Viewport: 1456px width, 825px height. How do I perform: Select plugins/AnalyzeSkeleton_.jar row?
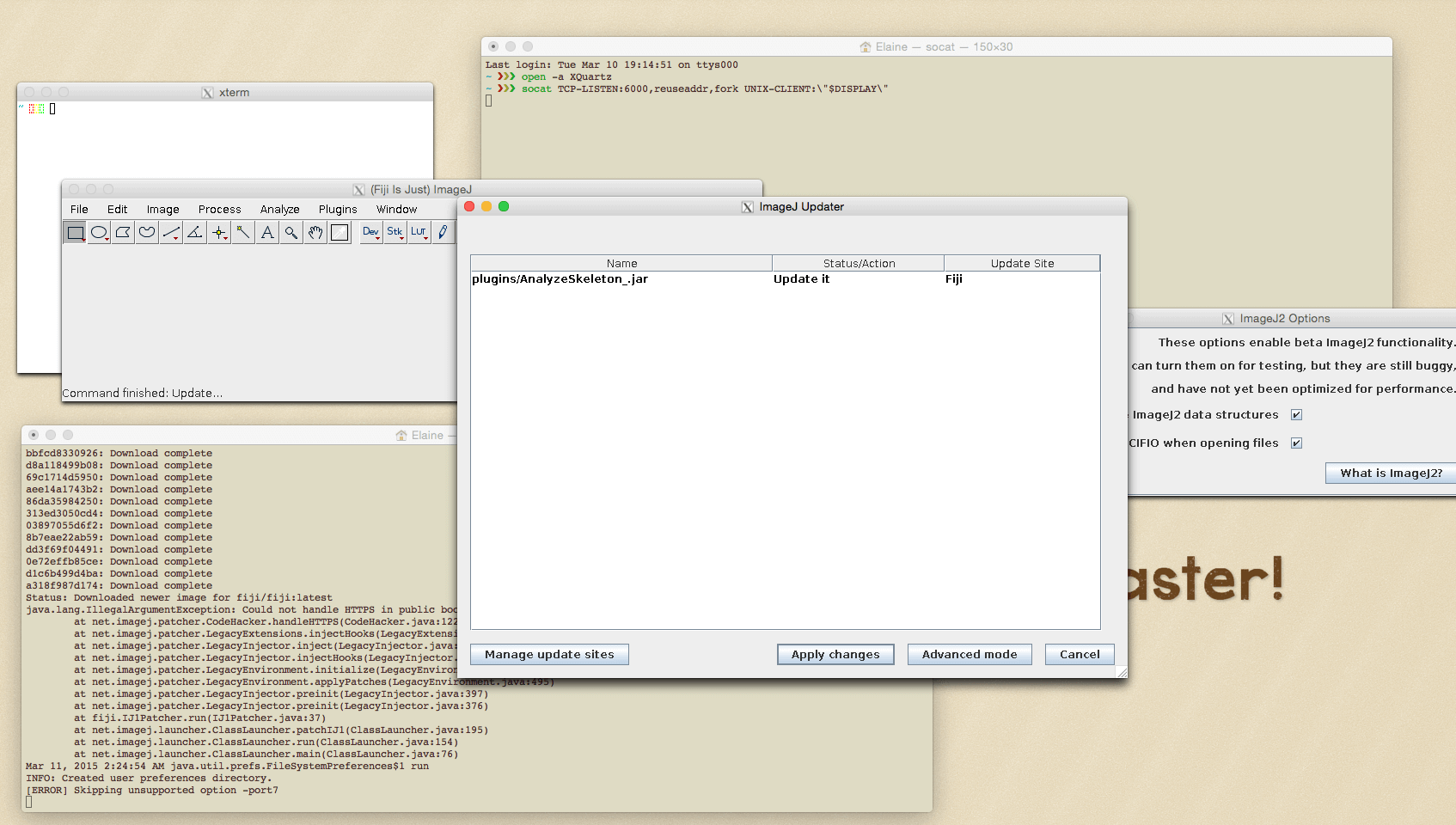(x=785, y=278)
